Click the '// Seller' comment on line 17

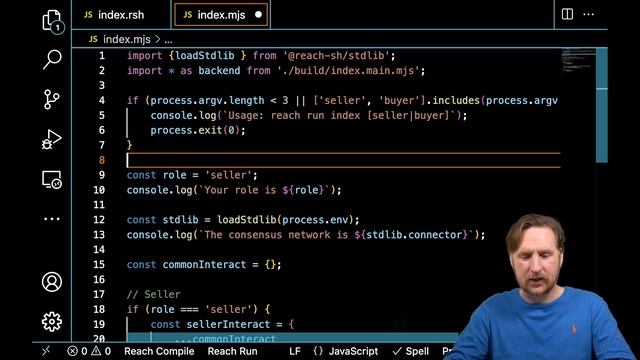point(153,295)
